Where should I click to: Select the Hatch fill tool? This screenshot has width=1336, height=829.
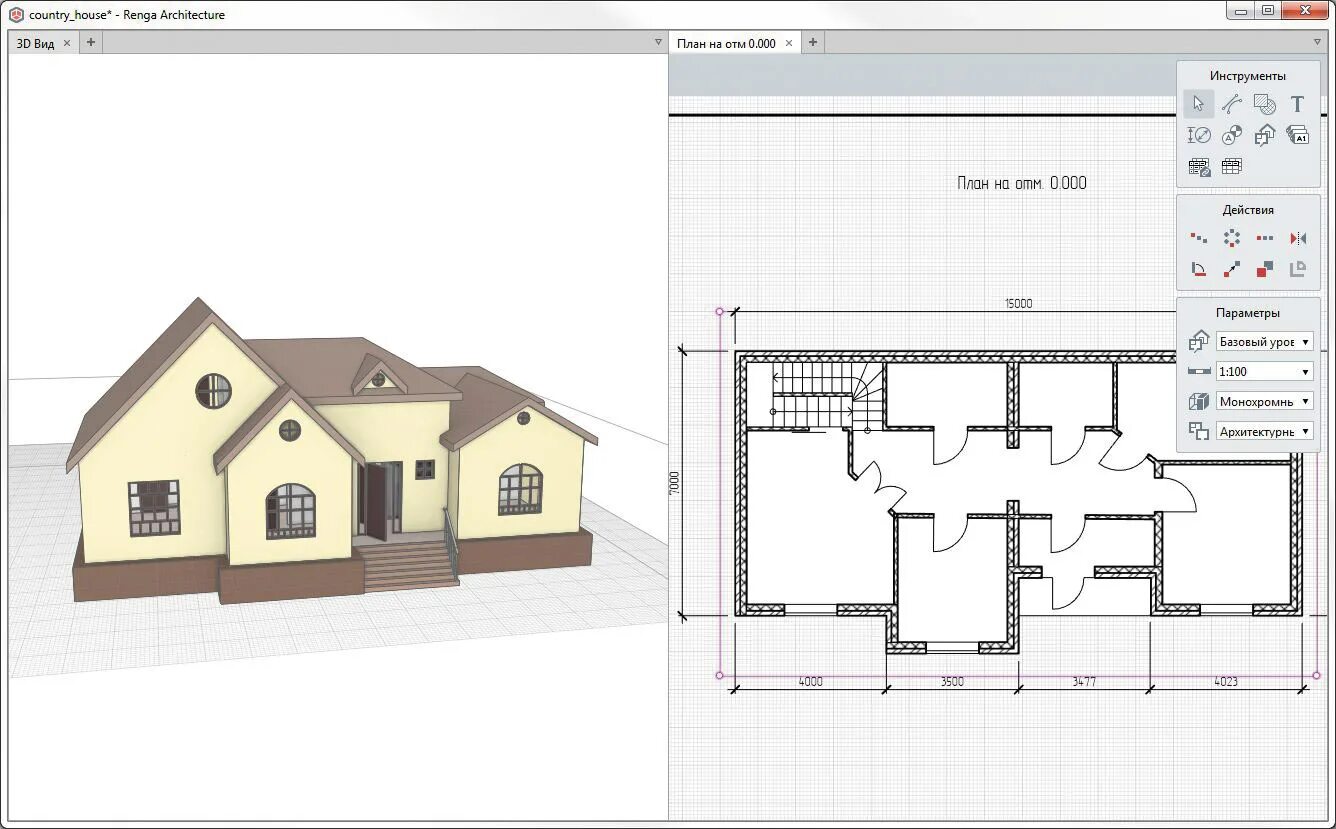[1265, 104]
